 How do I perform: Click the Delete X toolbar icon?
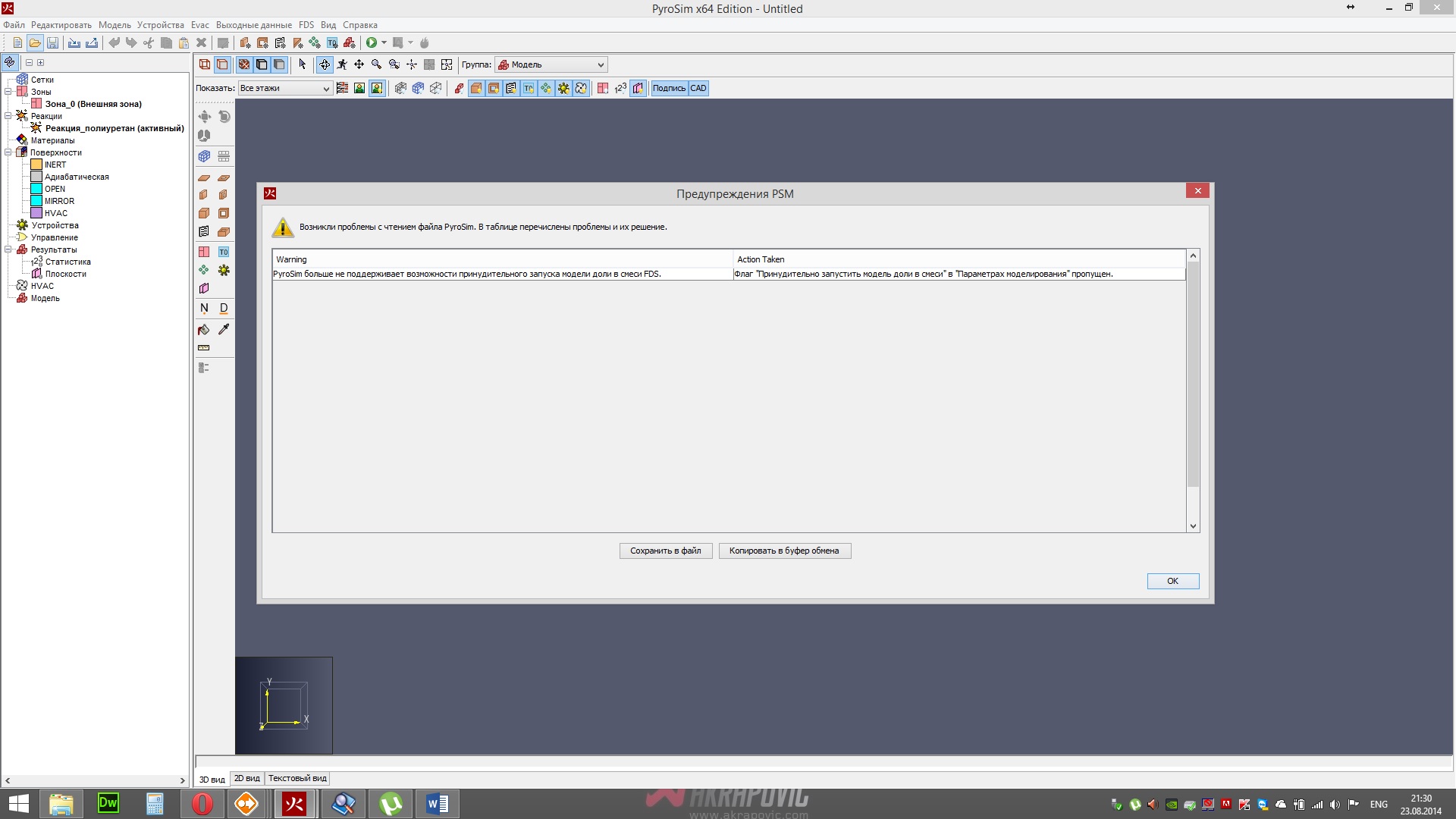coord(201,43)
